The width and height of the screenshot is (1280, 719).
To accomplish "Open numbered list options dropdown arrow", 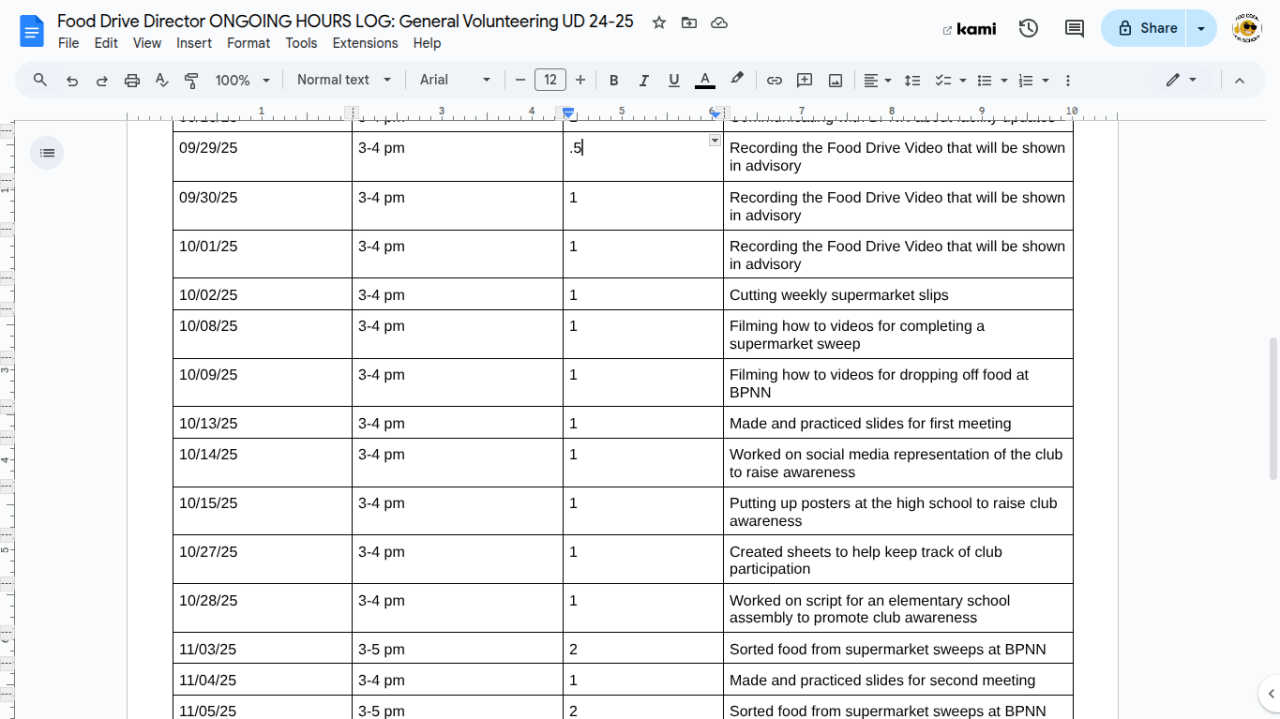I will [x=1046, y=80].
